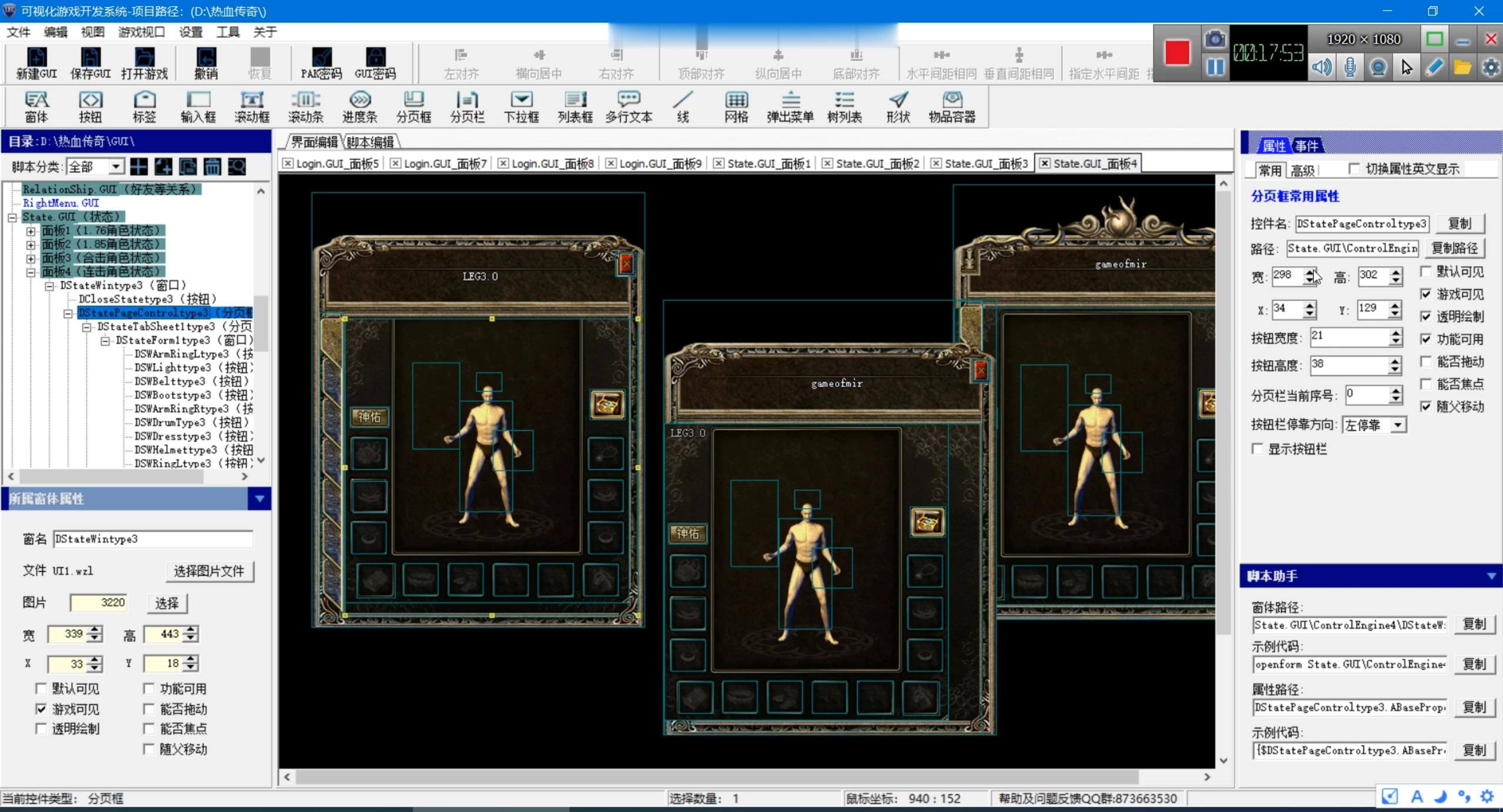Select the 弹出菜单 control tool
The width and height of the screenshot is (1503, 812).
[x=790, y=106]
